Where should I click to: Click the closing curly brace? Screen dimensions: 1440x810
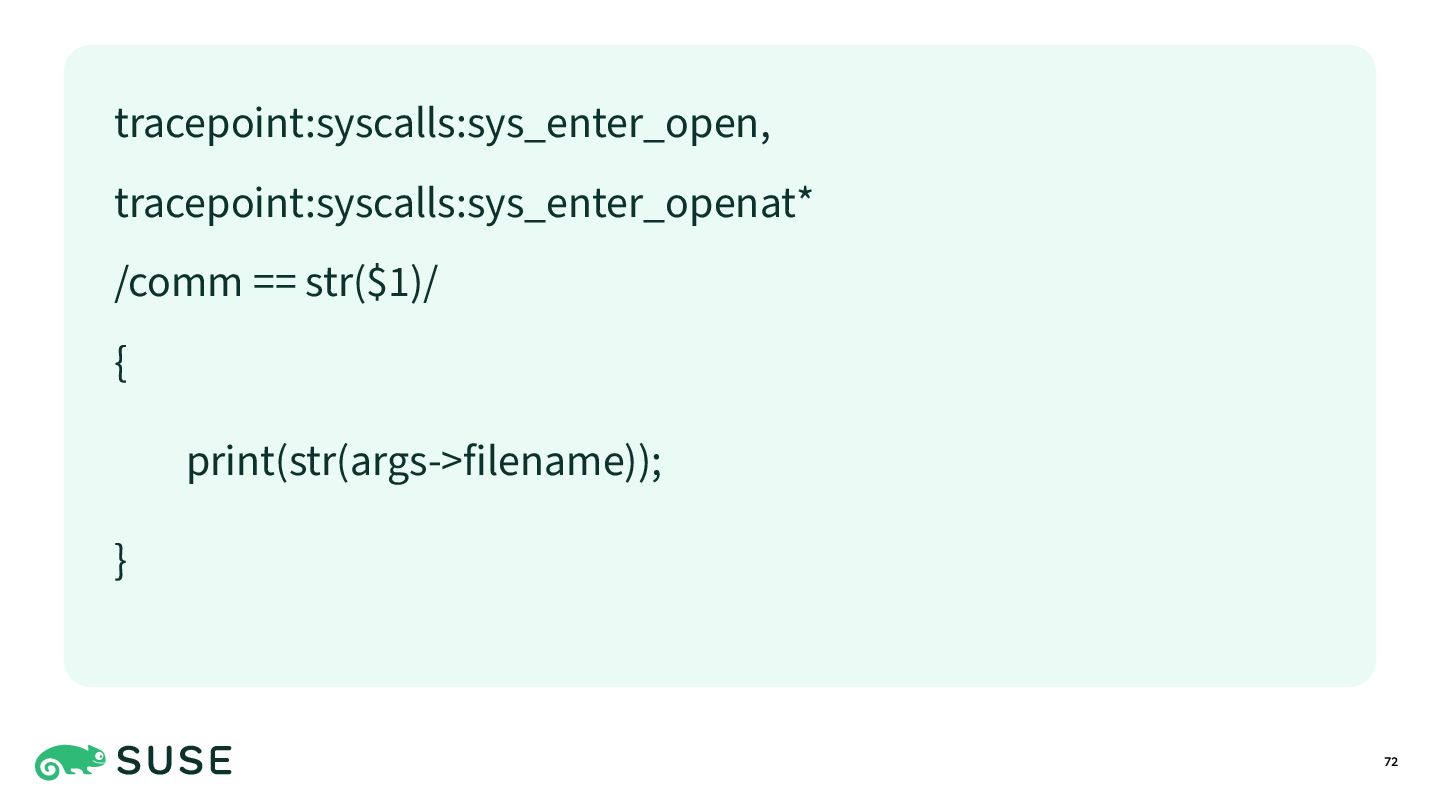[x=121, y=560]
